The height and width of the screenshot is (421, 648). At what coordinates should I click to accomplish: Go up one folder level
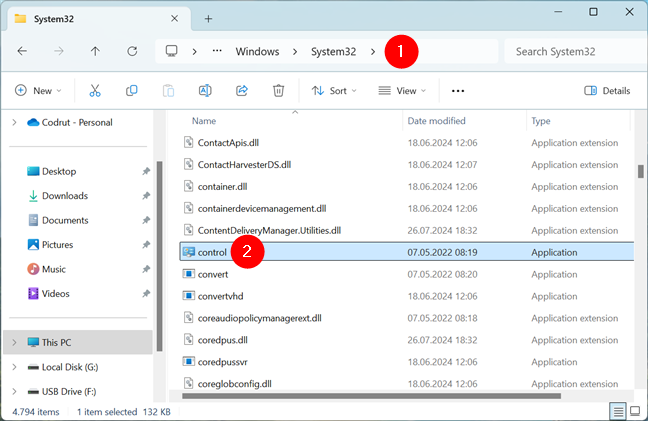(95, 51)
